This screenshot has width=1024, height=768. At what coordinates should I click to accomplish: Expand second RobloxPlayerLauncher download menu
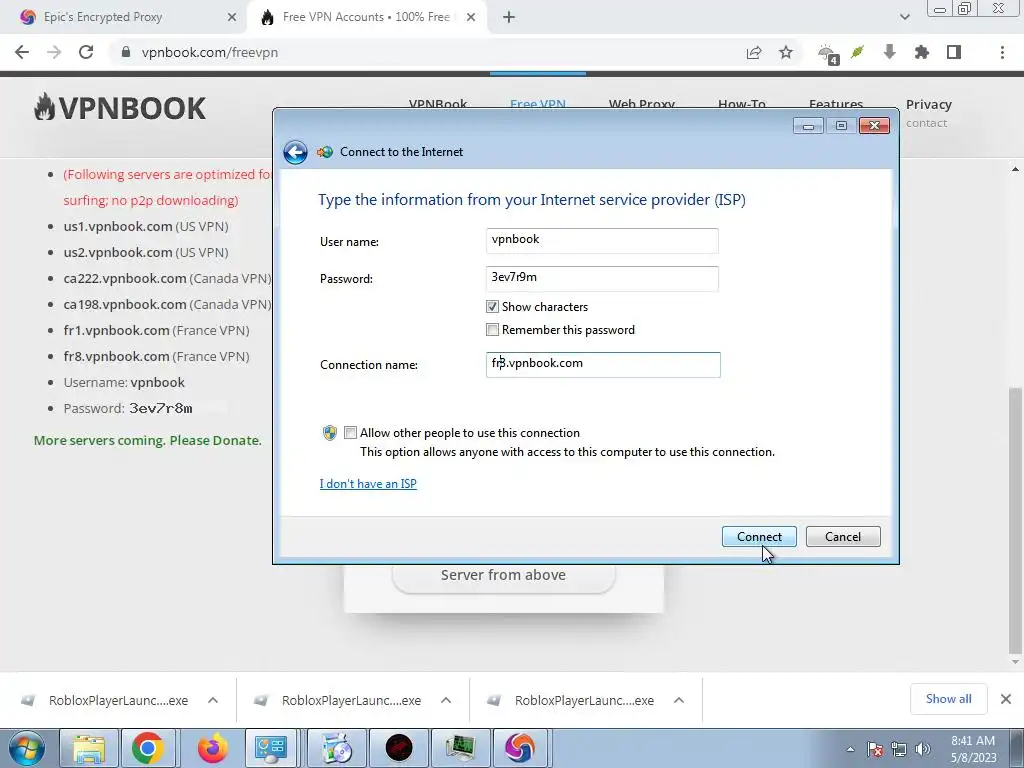pos(446,700)
